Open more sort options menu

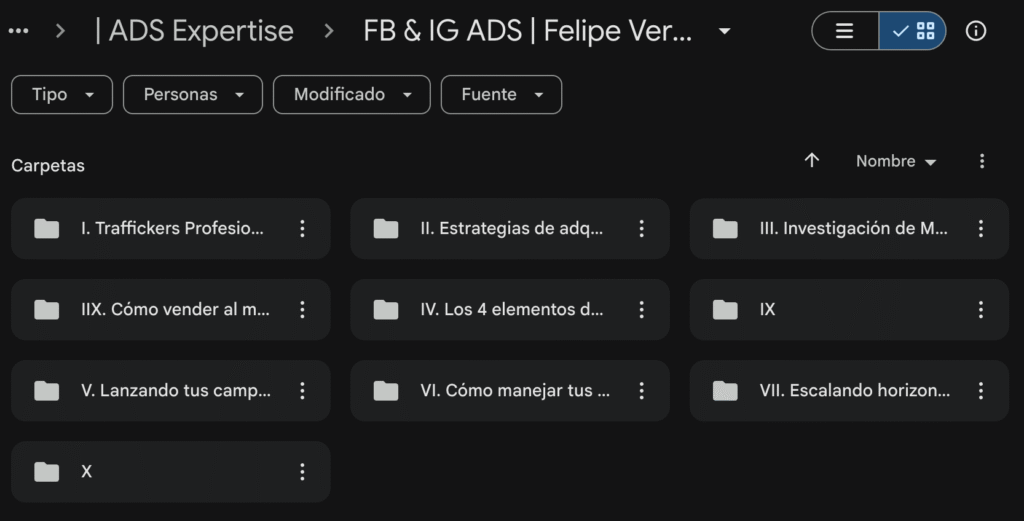pos(982,161)
